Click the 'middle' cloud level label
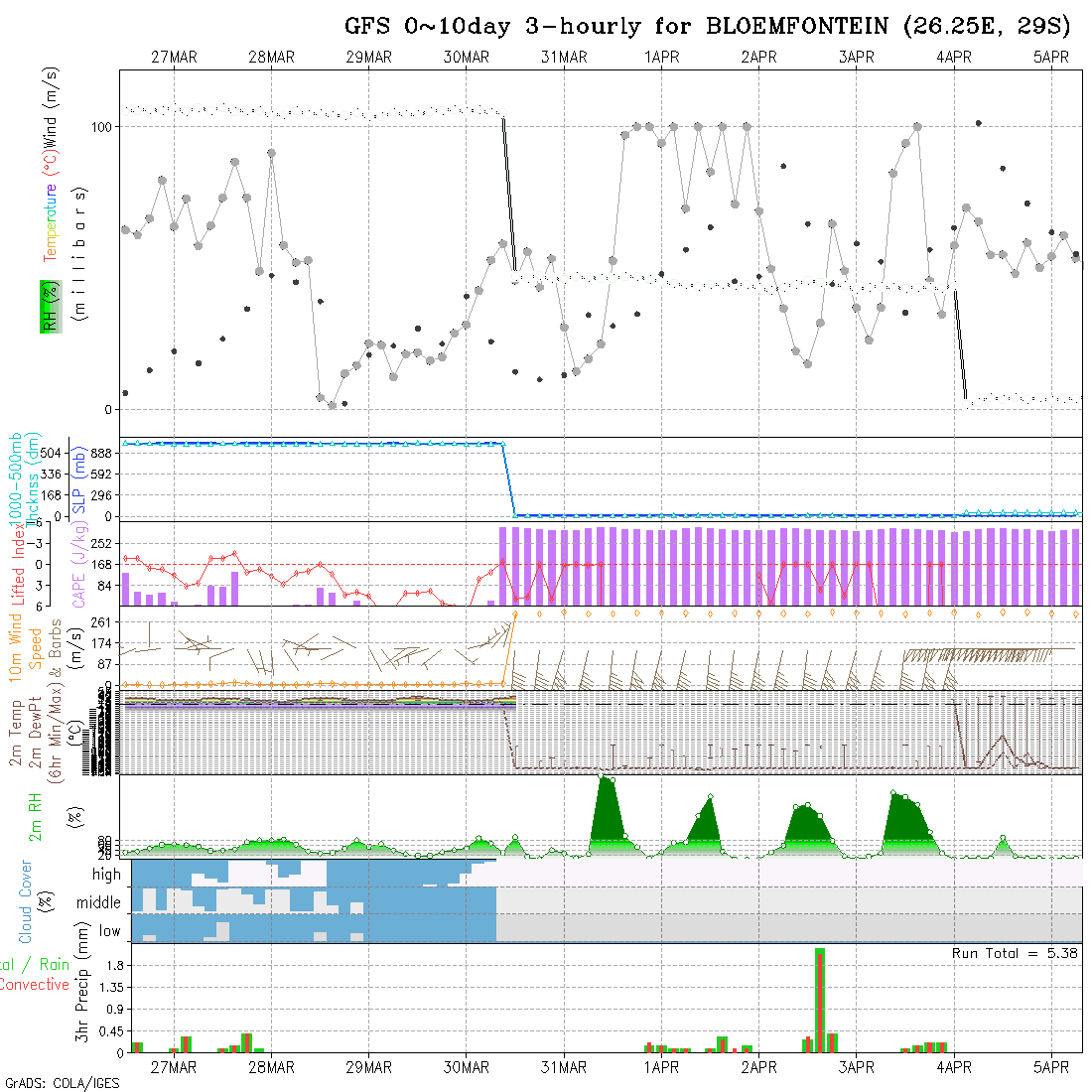 pos(99,902)
